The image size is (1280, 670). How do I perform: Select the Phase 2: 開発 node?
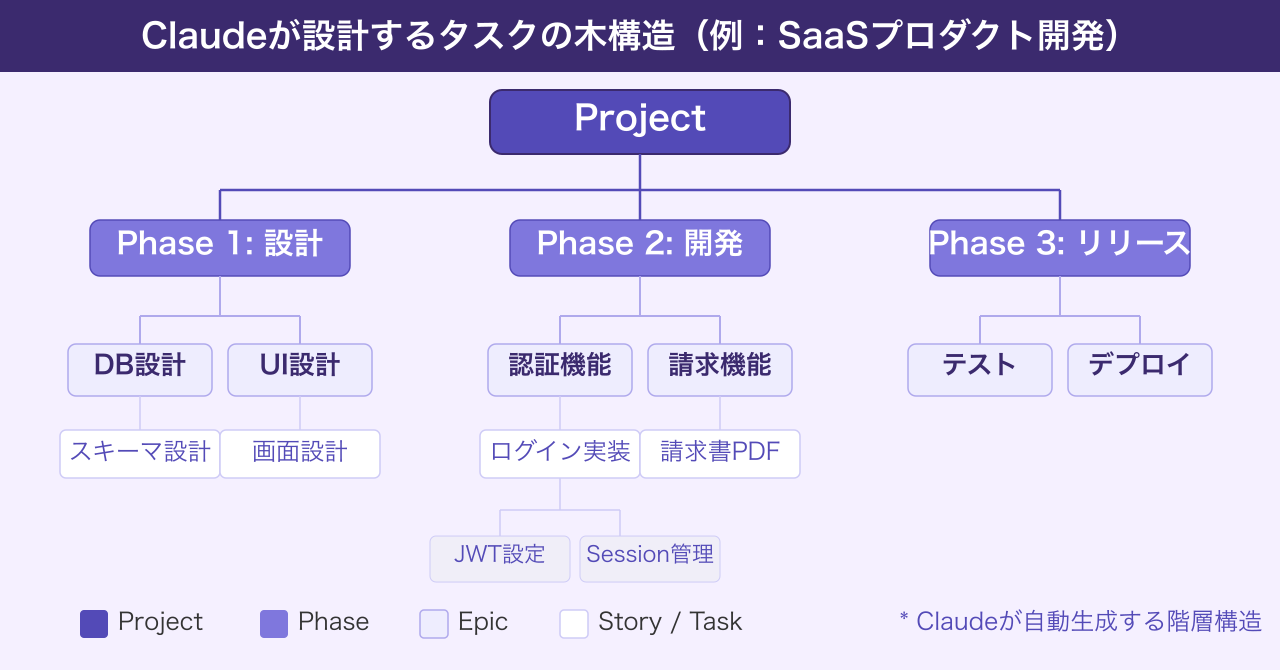click(x=640, y=247)
